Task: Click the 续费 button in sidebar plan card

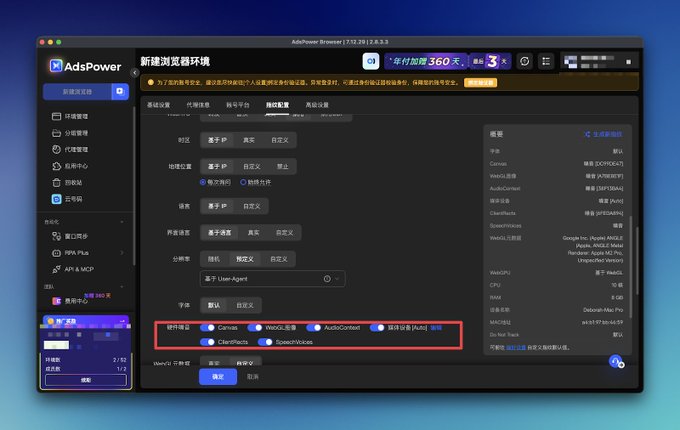Action: tap(86, 380)
